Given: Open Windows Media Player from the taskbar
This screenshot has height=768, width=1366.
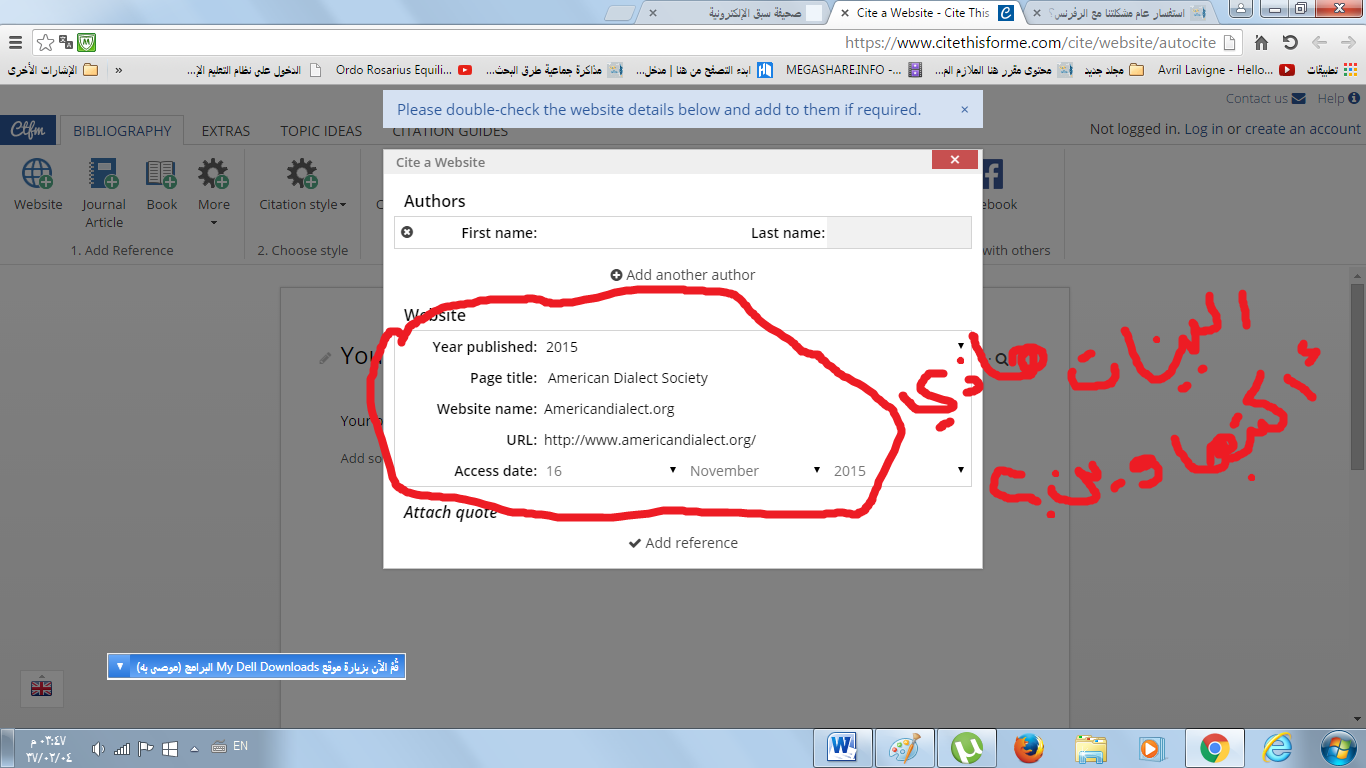Looking at the screenshot, I should pos(1153,748).
